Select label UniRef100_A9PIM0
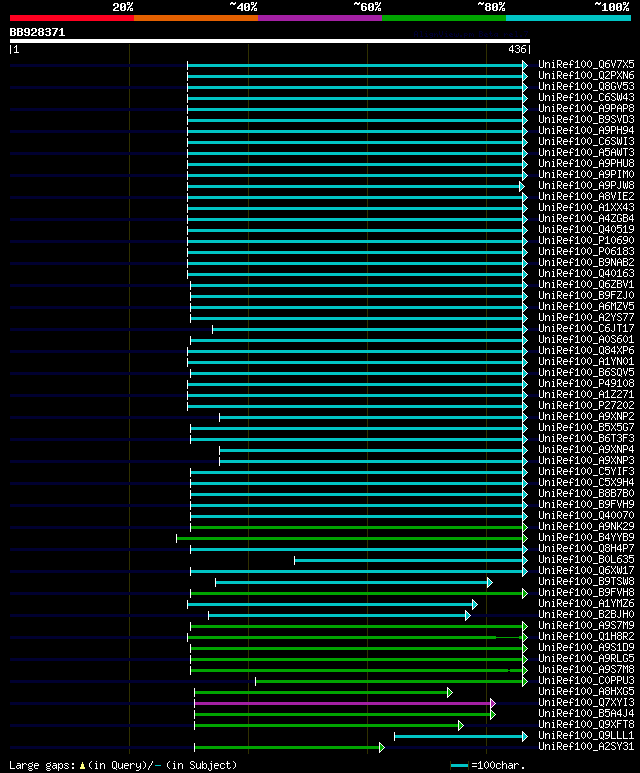 coord(586,175)
